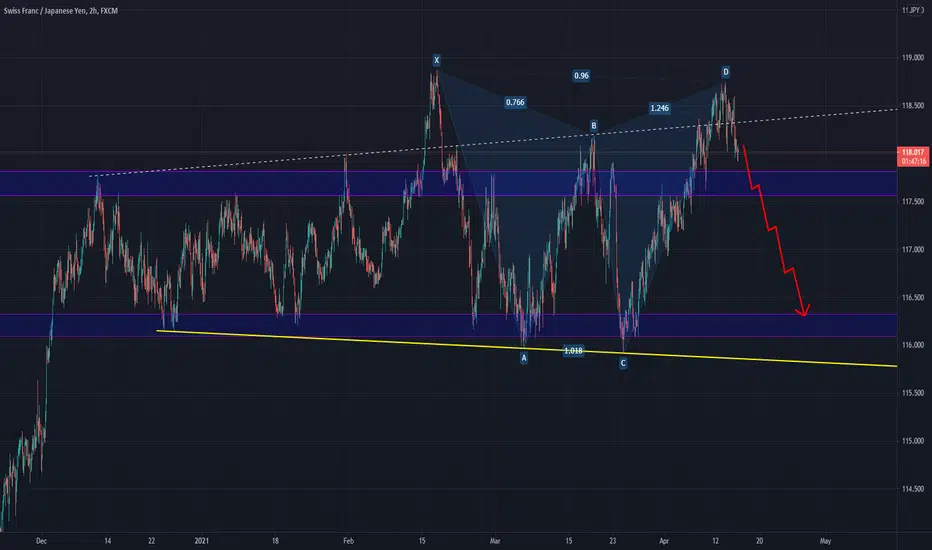Click the 0.96 ratio label
The width and height of the screenshot is (932, 550).
pos(581,76)
